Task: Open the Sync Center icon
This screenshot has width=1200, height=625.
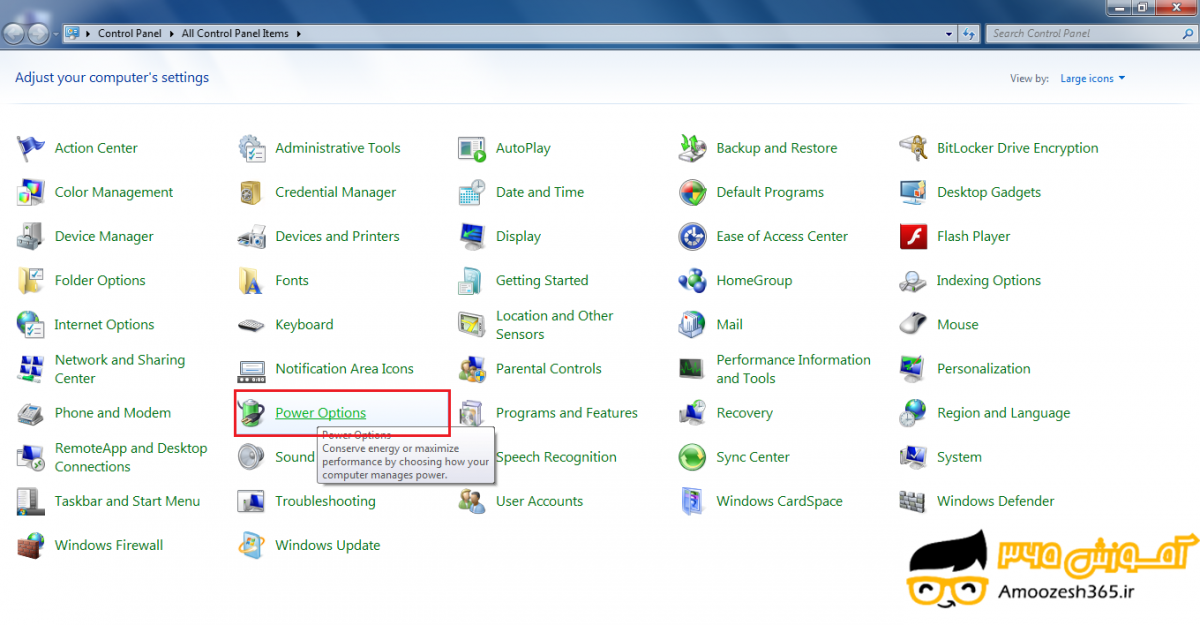Action: [x=692, y=458]
